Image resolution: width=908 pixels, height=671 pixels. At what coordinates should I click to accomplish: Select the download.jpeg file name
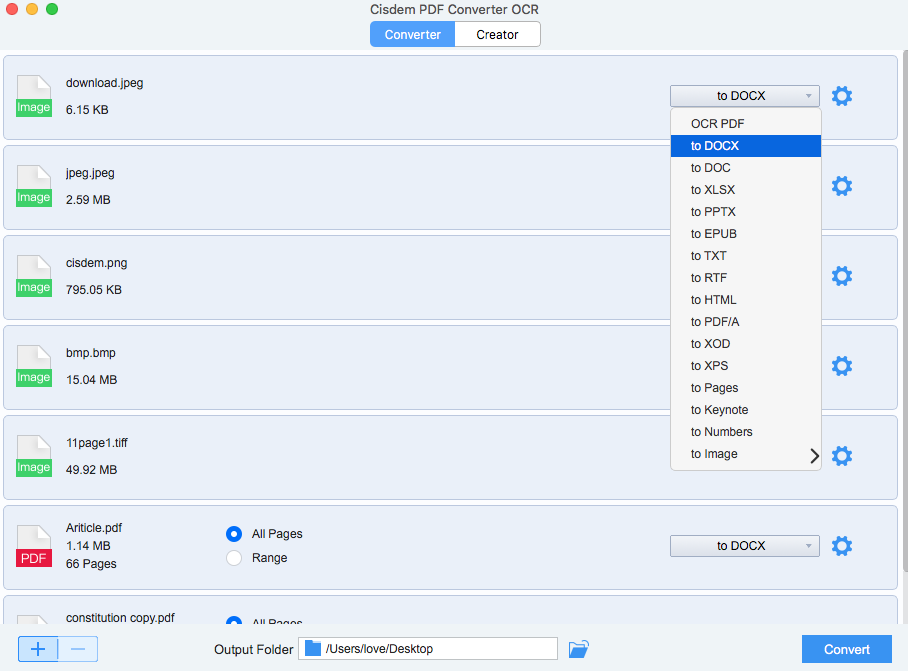coord(104,83)
